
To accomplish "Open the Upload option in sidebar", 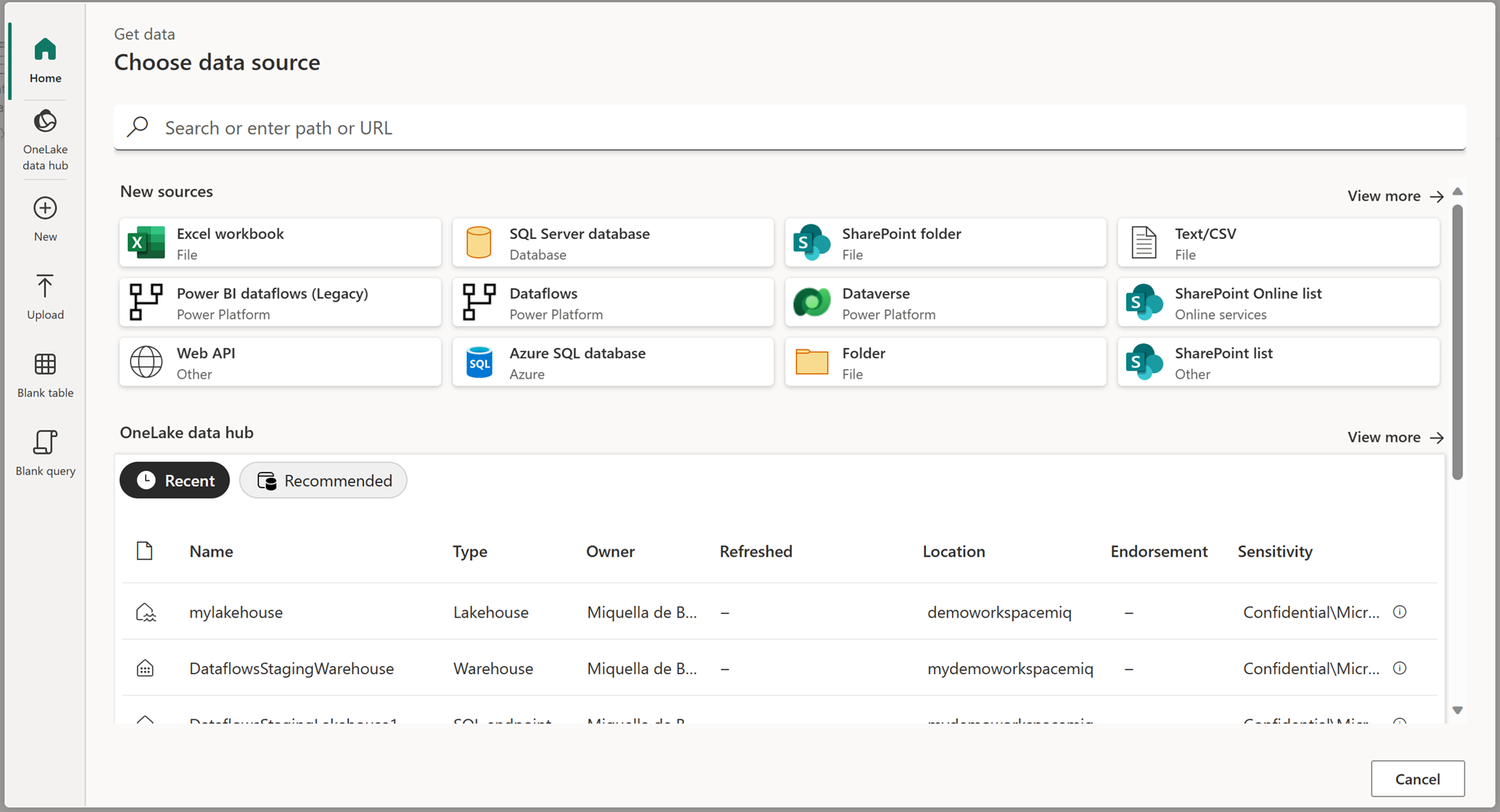I will 45,296.
